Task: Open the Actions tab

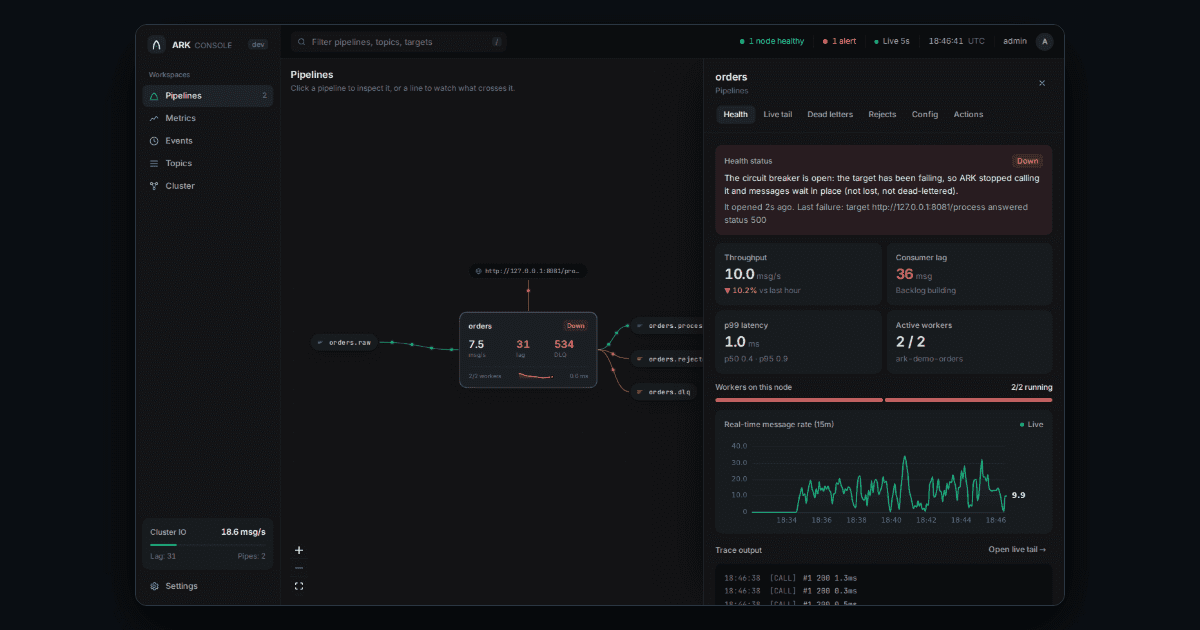Action: [968, 114]
